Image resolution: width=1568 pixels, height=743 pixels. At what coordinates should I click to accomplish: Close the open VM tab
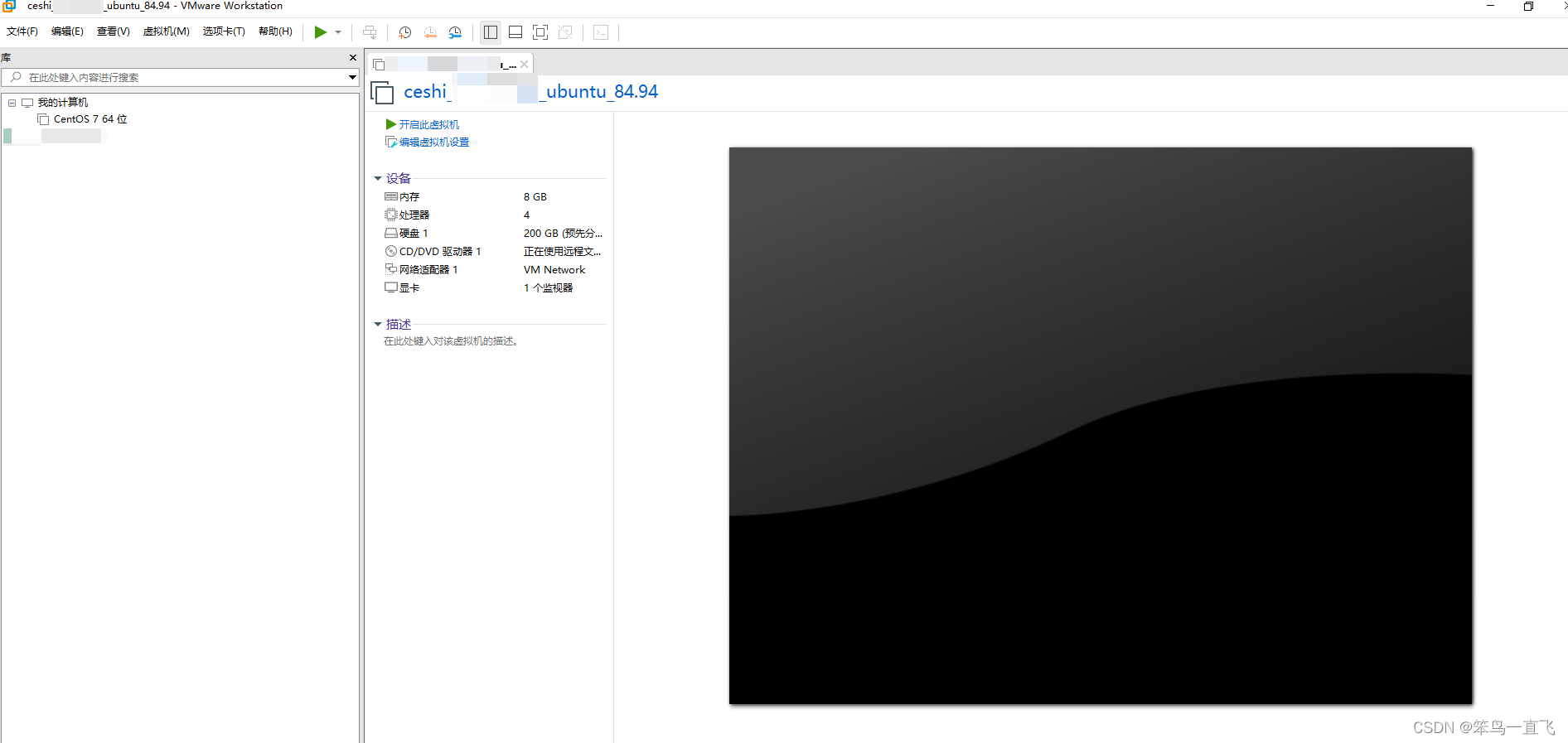[x=524, y=64]
